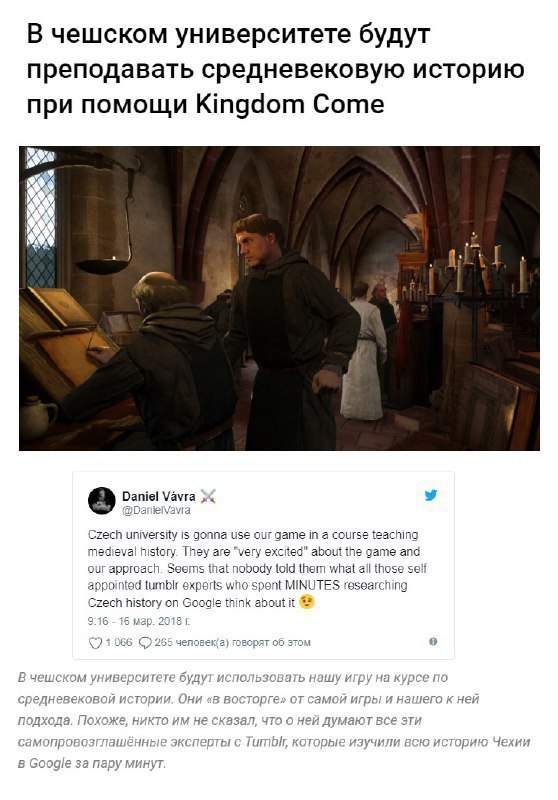Open the Daniel Vávra display name link
The image size is (558, 800).
pyautogui.click(x=159, y=496)
